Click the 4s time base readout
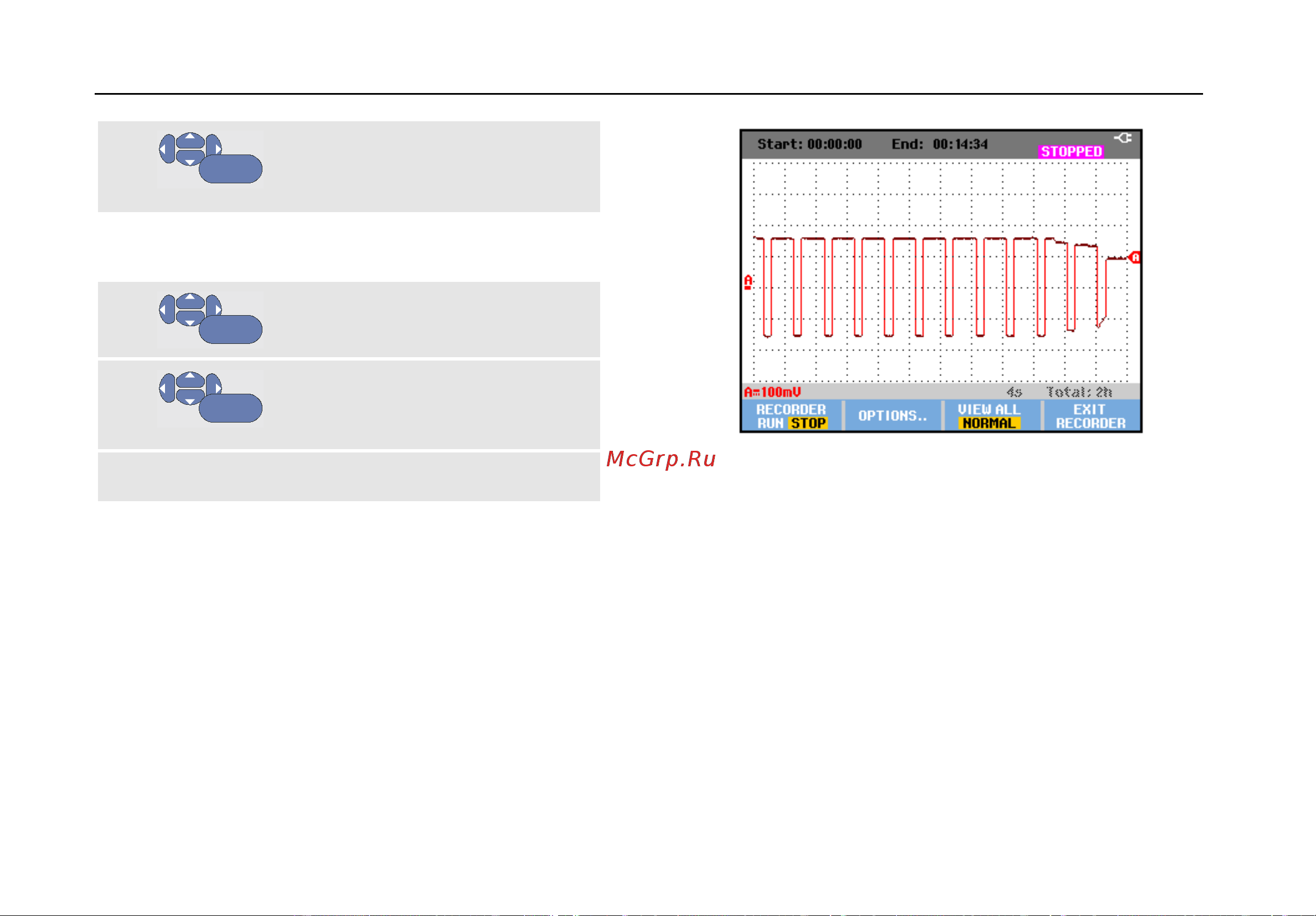 [1014, 392]
